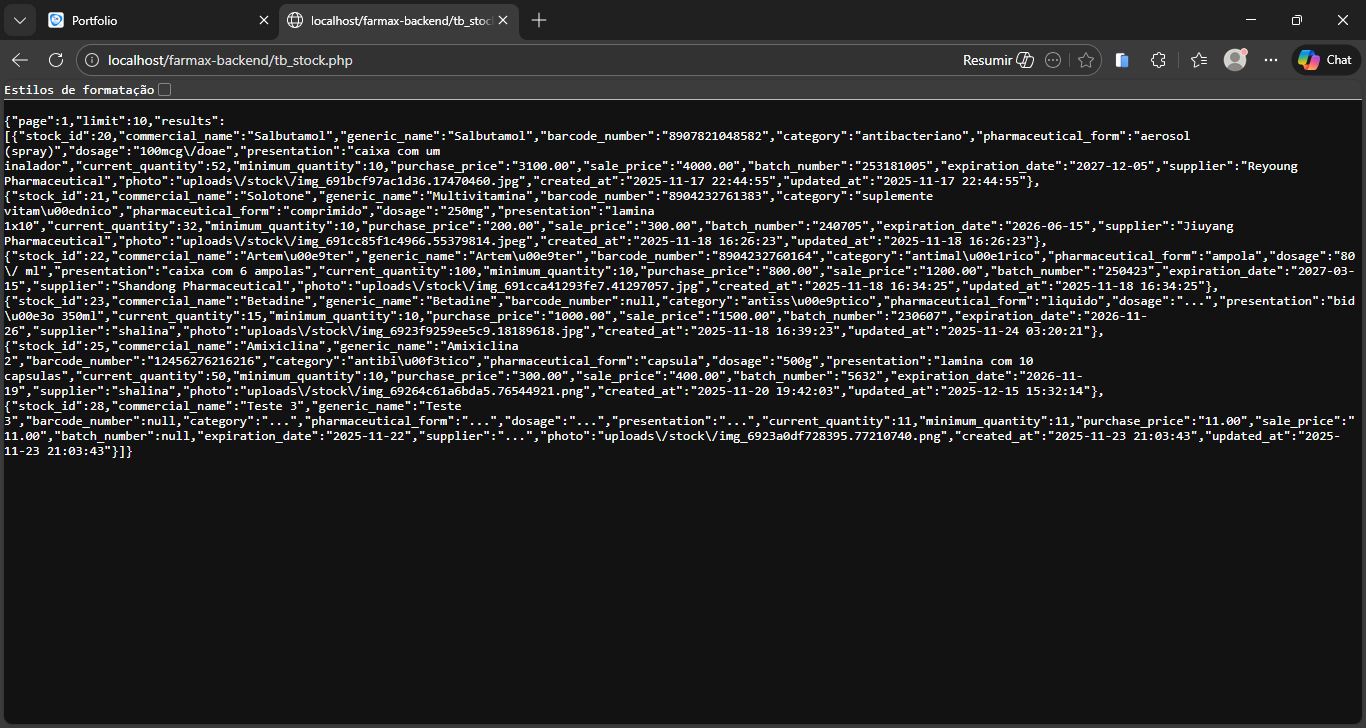Expand the tab search dropdown arrow
1366x728 pixels.
pyautogui.click(x=20, y=20)
